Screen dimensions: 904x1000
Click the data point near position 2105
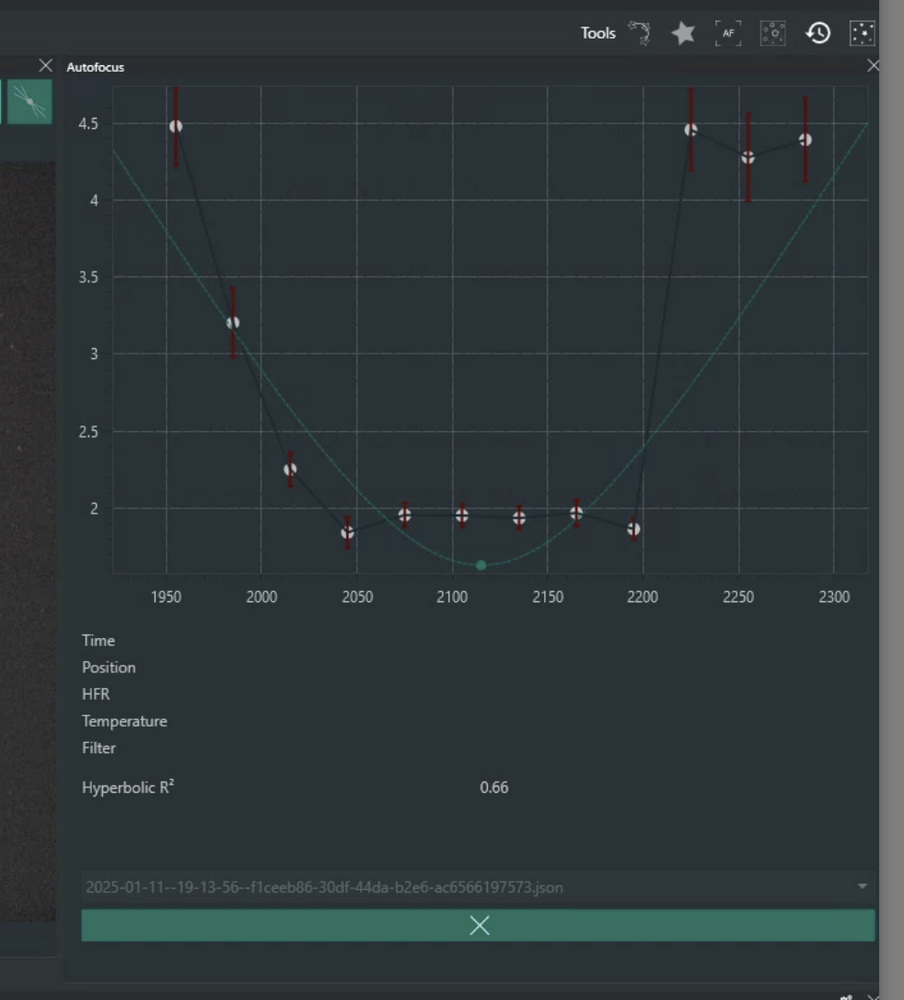pos(462,515)
